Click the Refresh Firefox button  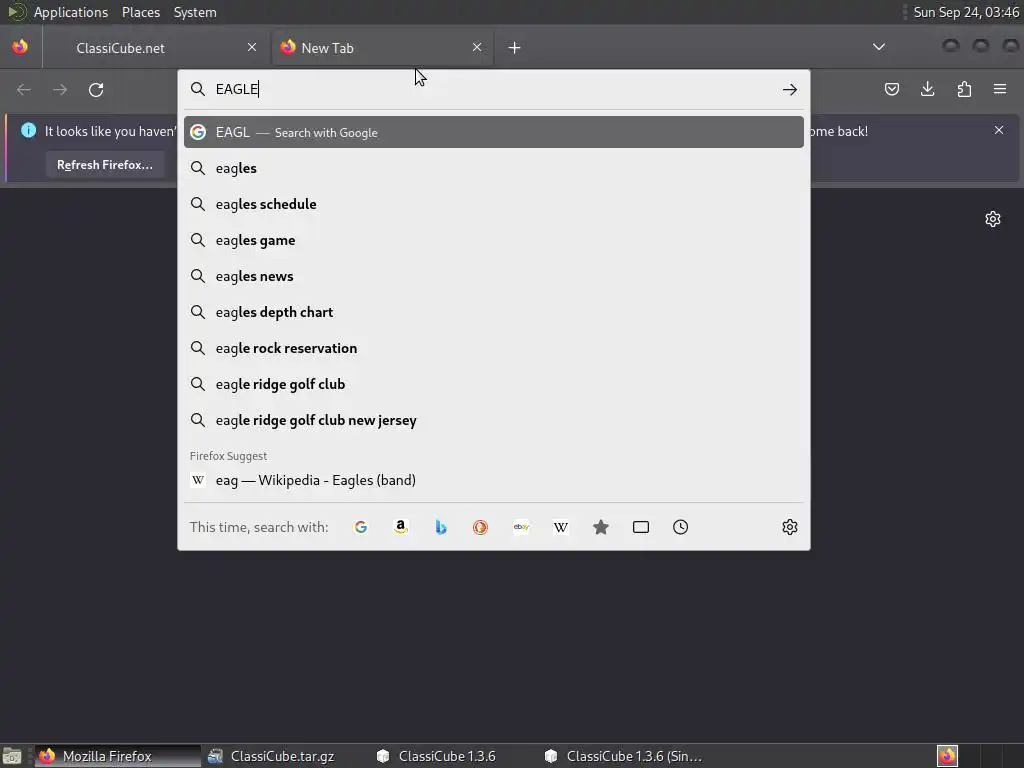coord(104,165)
